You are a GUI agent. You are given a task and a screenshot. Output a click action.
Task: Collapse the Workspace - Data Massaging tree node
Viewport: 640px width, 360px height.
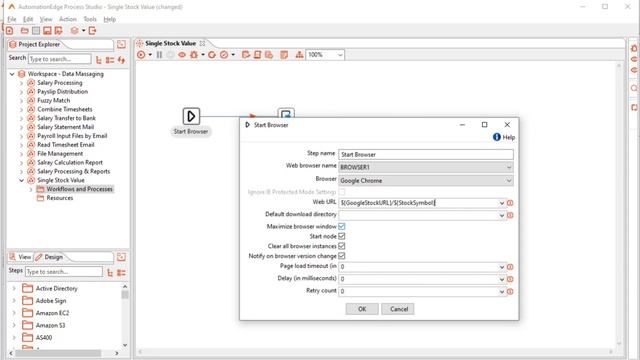(12, 74)
